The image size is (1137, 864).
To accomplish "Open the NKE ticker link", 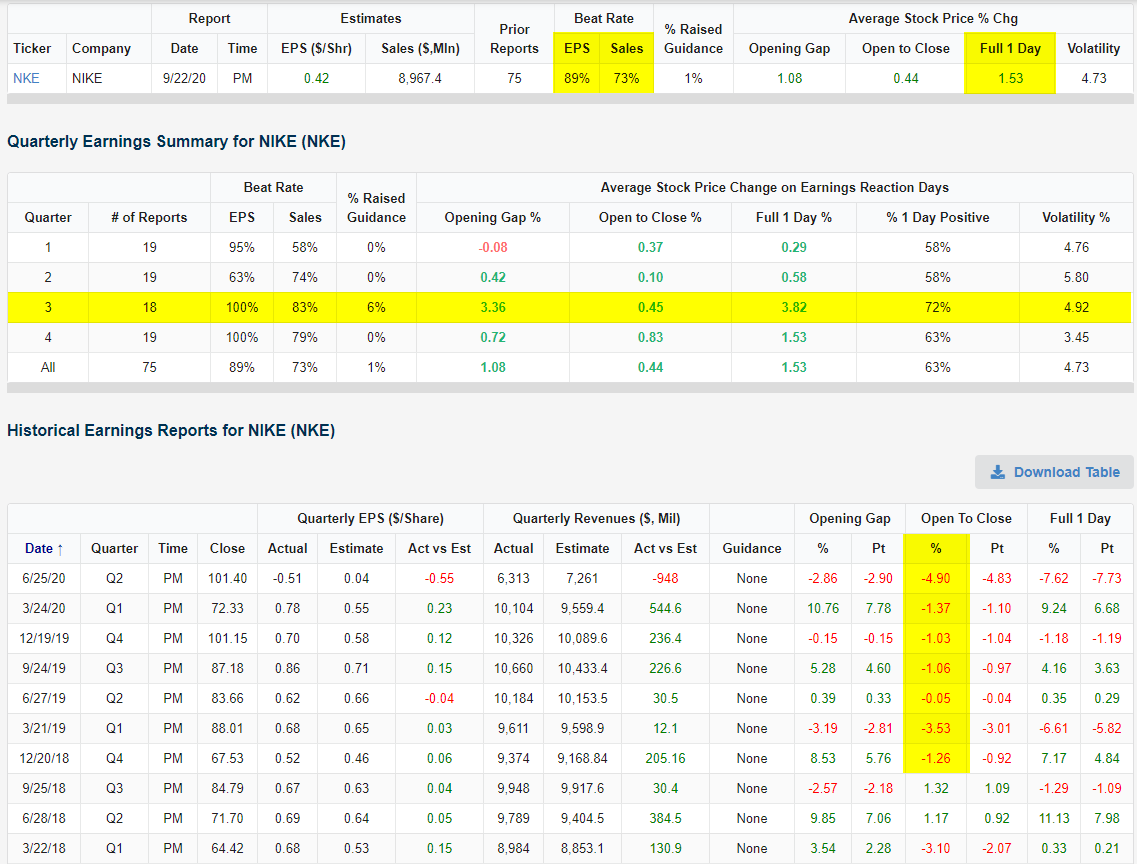I will coord(26,78).
